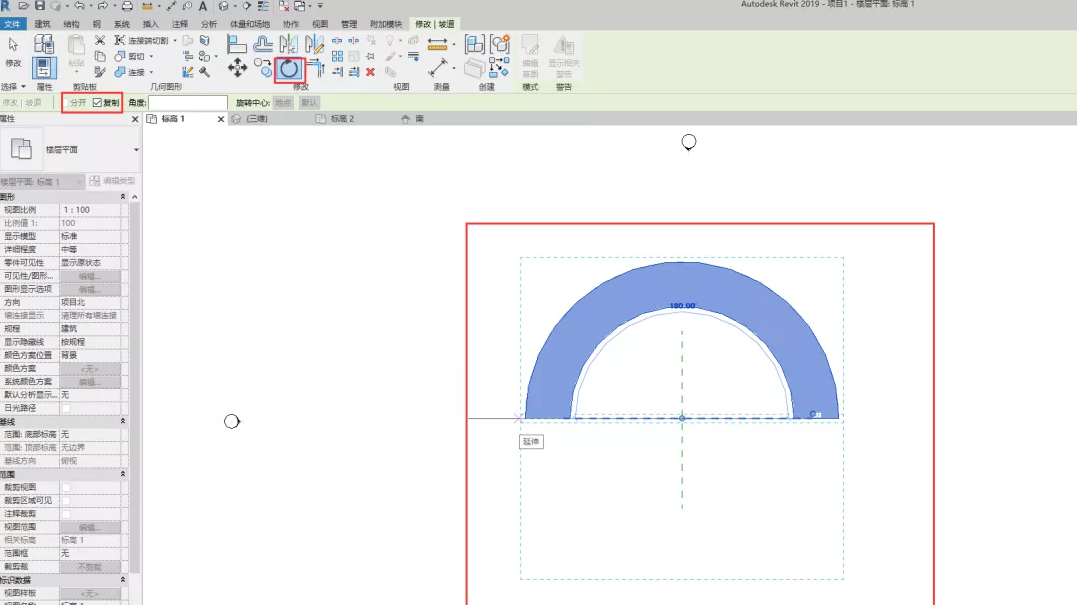Enable the 分开 (Disjoin) checkbox
1077x605 pixels.
coord(67,102)
